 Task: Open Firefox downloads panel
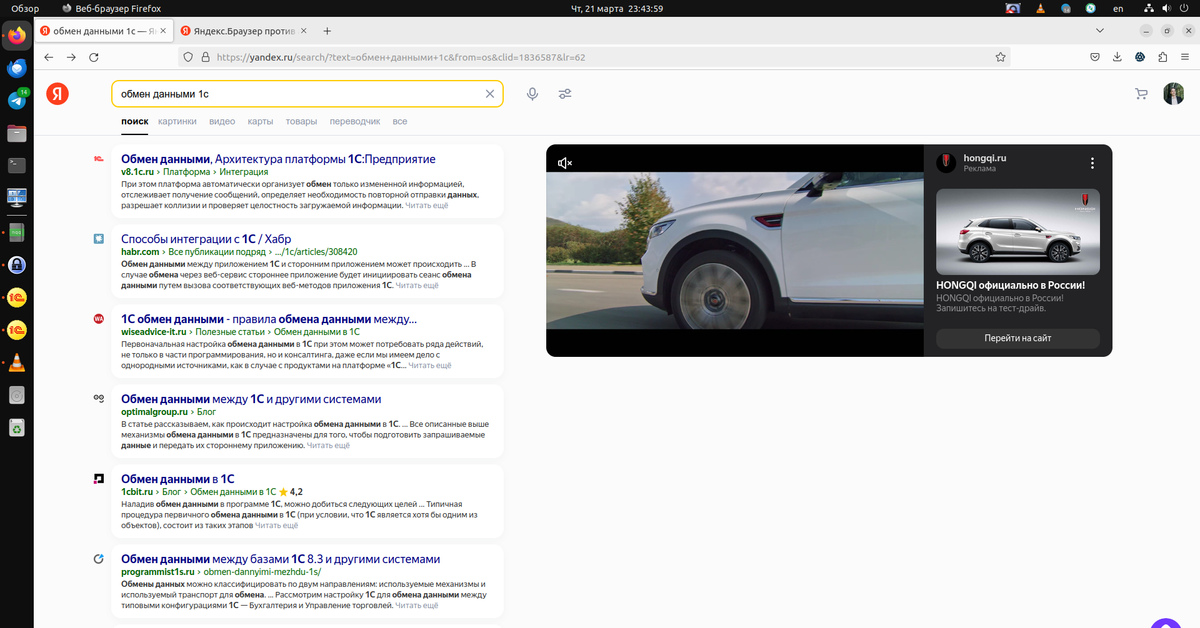click(1117, 57)
